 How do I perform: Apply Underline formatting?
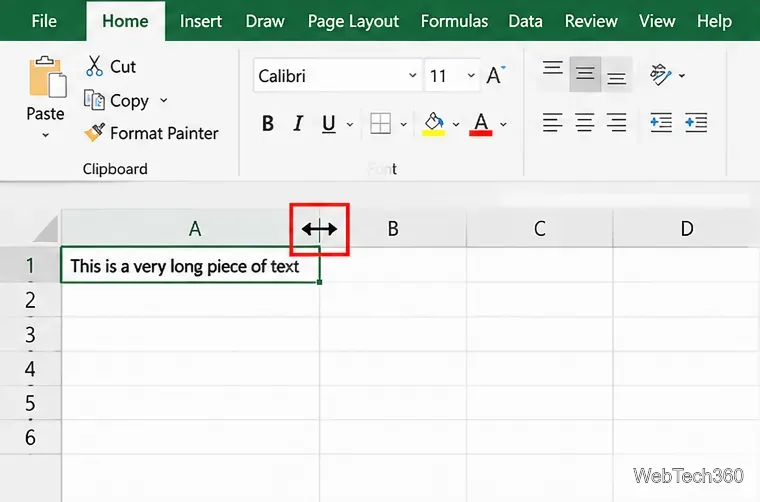pyautogui.click(x=329, y=124)
